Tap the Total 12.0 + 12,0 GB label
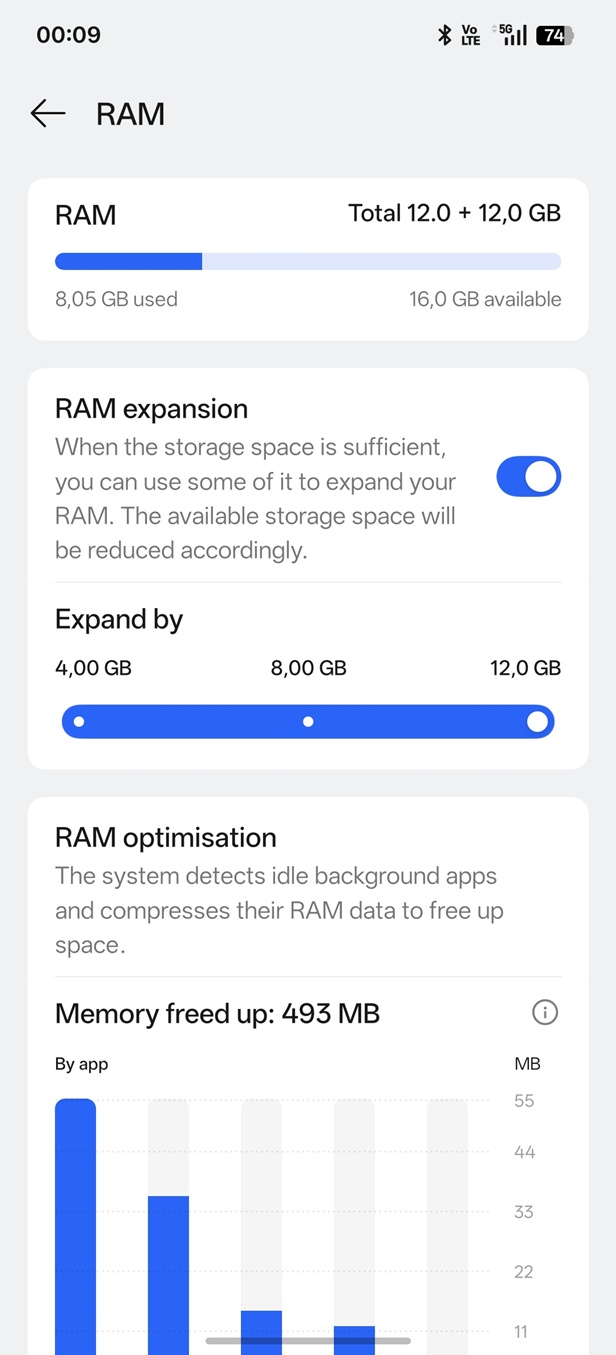Image resolution: width=616 pixels, height=1355 pixels. click(x=454, y=213)
